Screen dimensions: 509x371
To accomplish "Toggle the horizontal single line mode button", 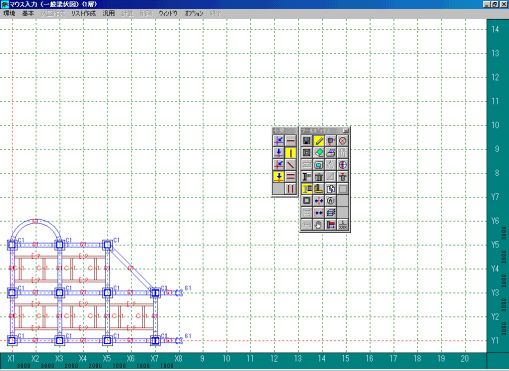I will click(291, 141).
